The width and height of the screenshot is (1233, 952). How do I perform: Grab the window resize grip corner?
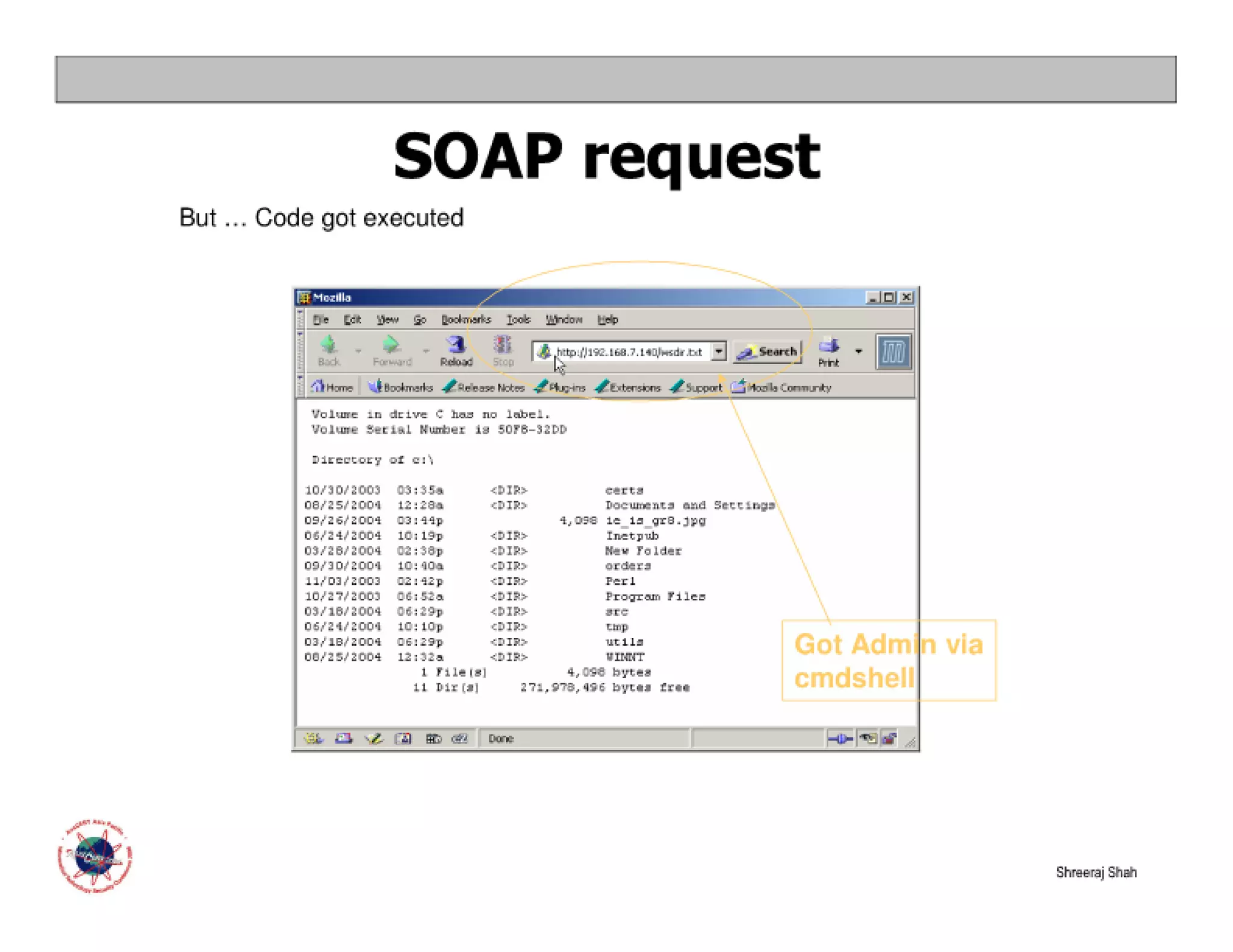click(910, 743)
